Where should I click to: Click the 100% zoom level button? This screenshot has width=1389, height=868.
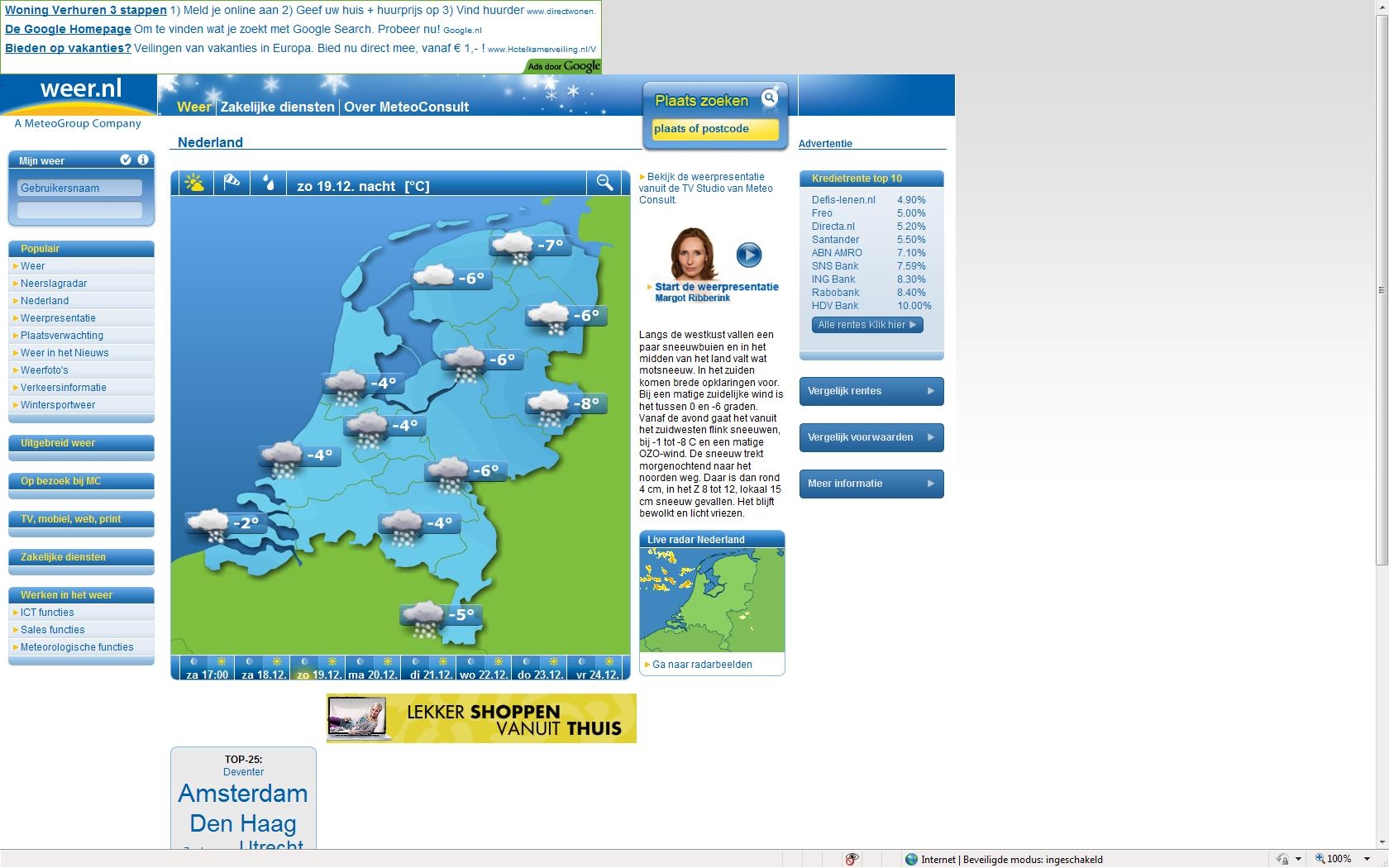point(1333,859)
